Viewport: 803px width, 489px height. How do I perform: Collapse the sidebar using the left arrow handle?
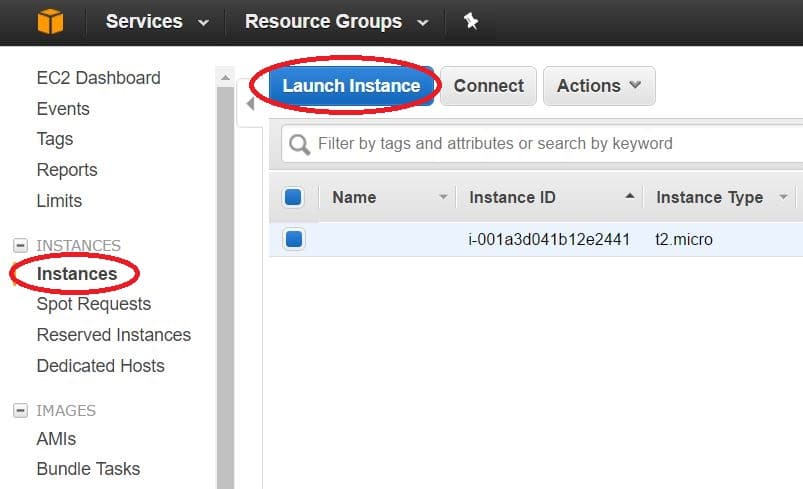[x=249, y=104]
